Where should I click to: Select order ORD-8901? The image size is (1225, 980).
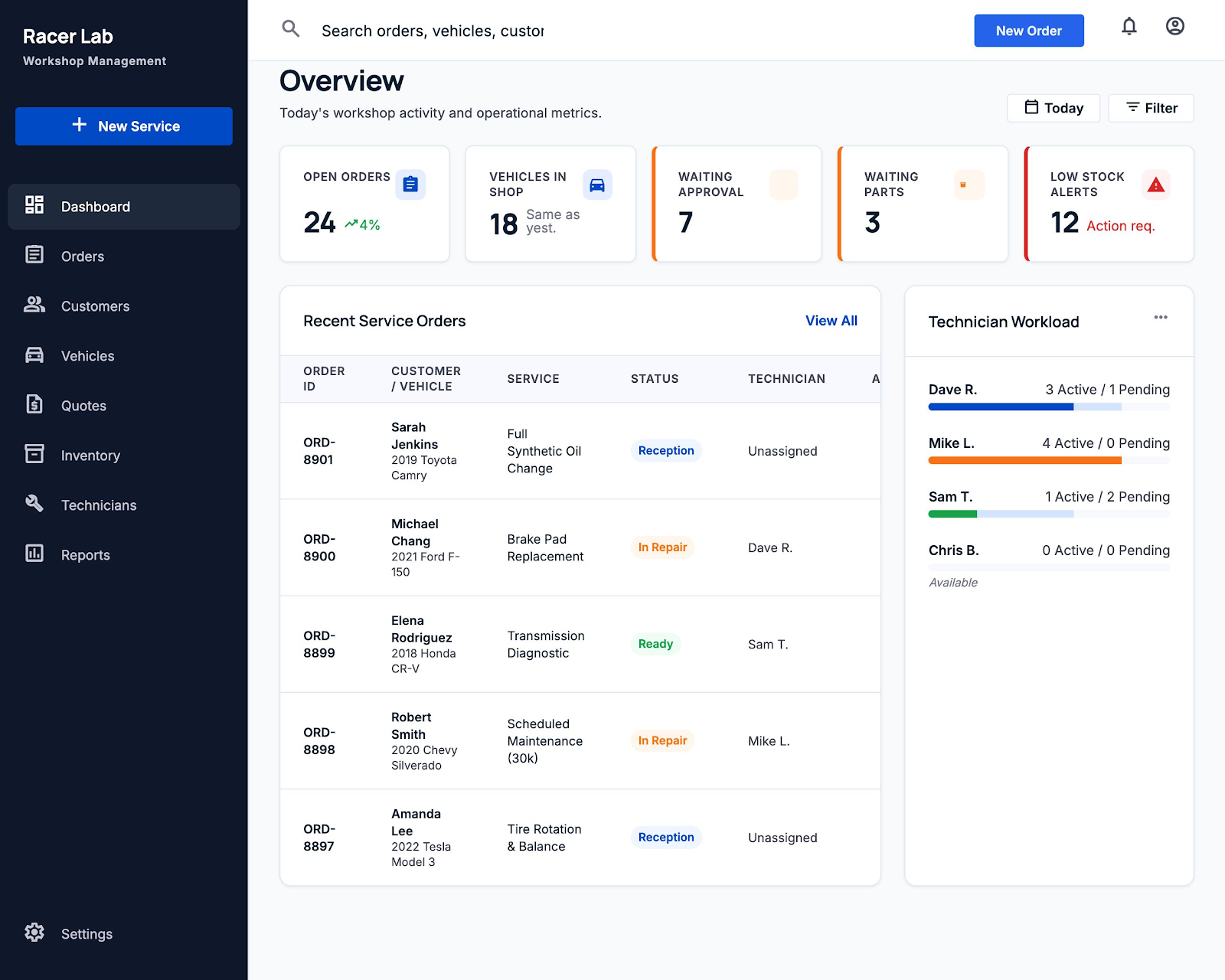[319, 451]
